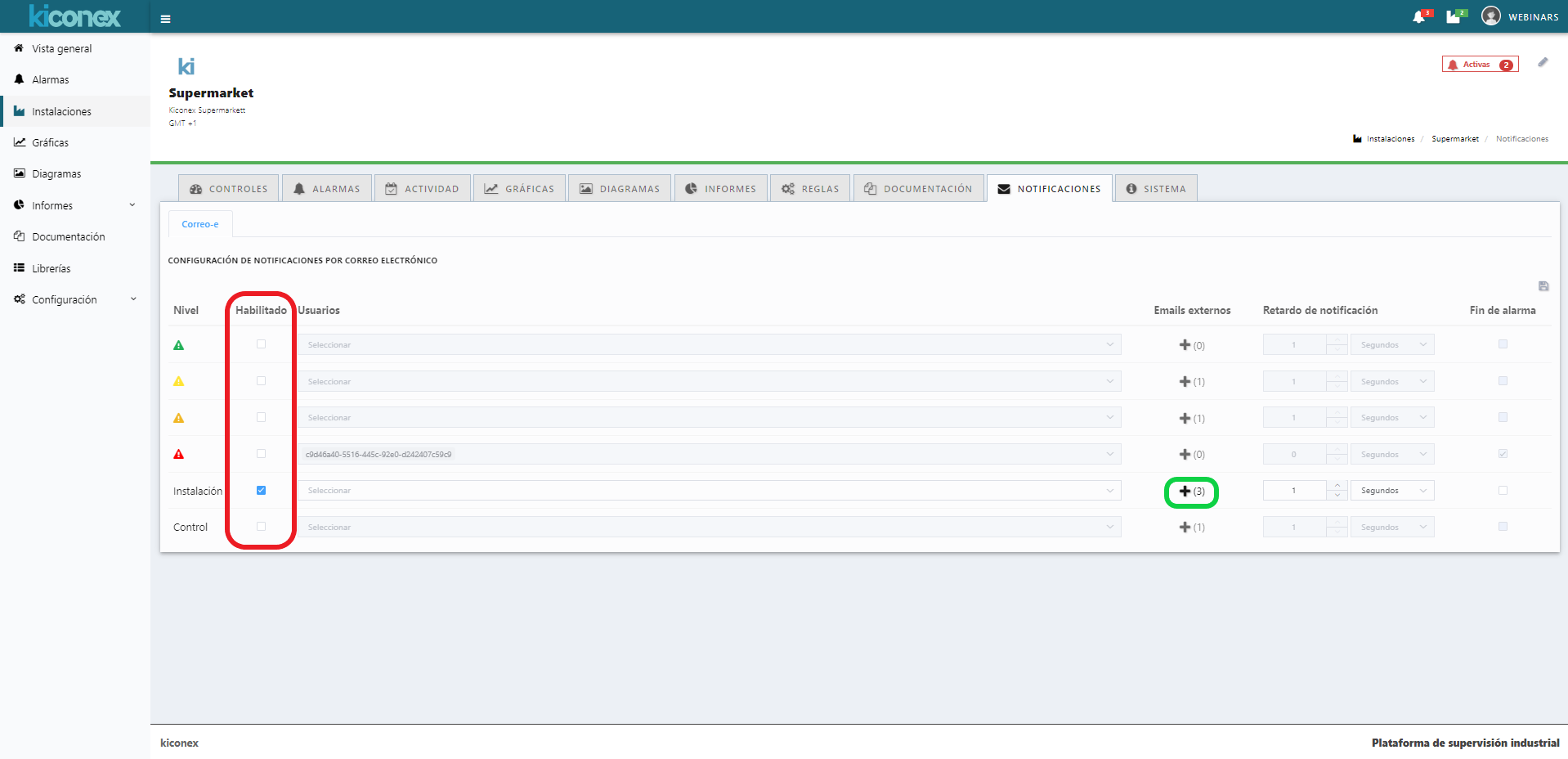This screenshot has width=1568, height=759.
Task: Increase the Instalación notification delay stepper
Action: pyautogui.click(x=1337, y=486)
